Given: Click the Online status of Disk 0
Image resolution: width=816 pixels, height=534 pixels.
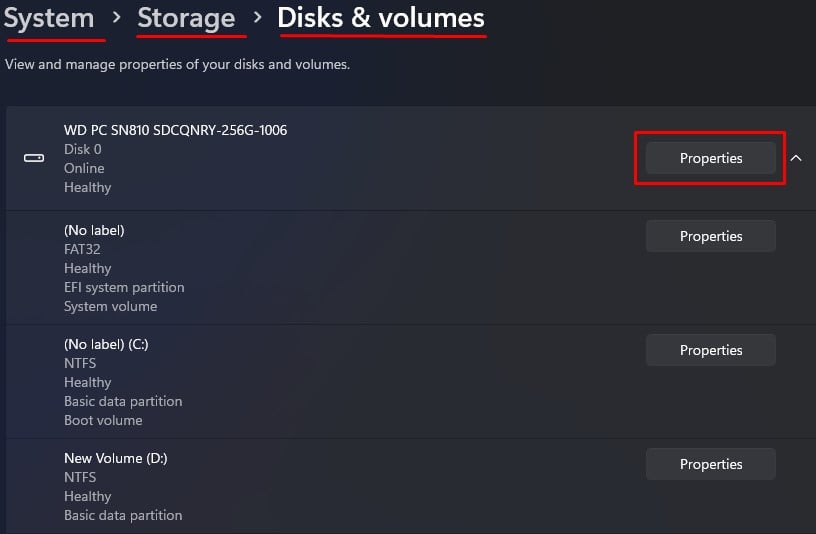Looking at the screenshot, I should [84, 168].
